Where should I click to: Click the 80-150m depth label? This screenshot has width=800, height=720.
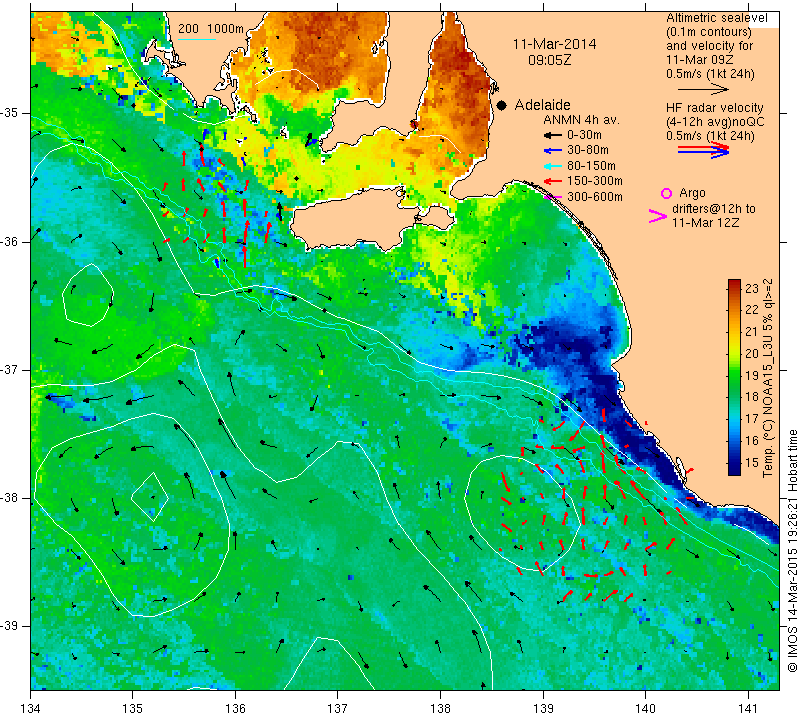[x=591, y=166]
